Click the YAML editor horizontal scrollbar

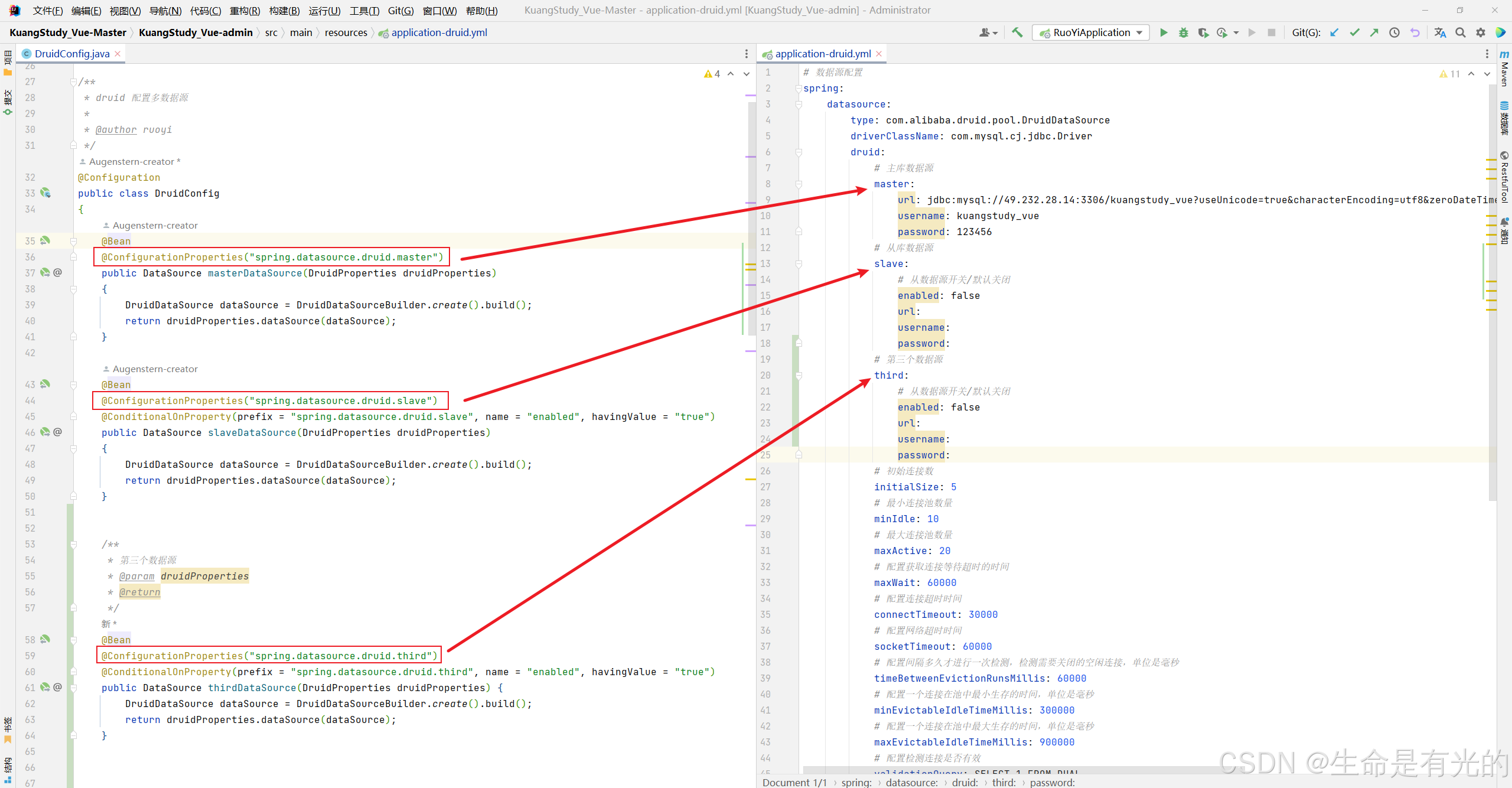pyautogui.click(x=1013, y=770)
